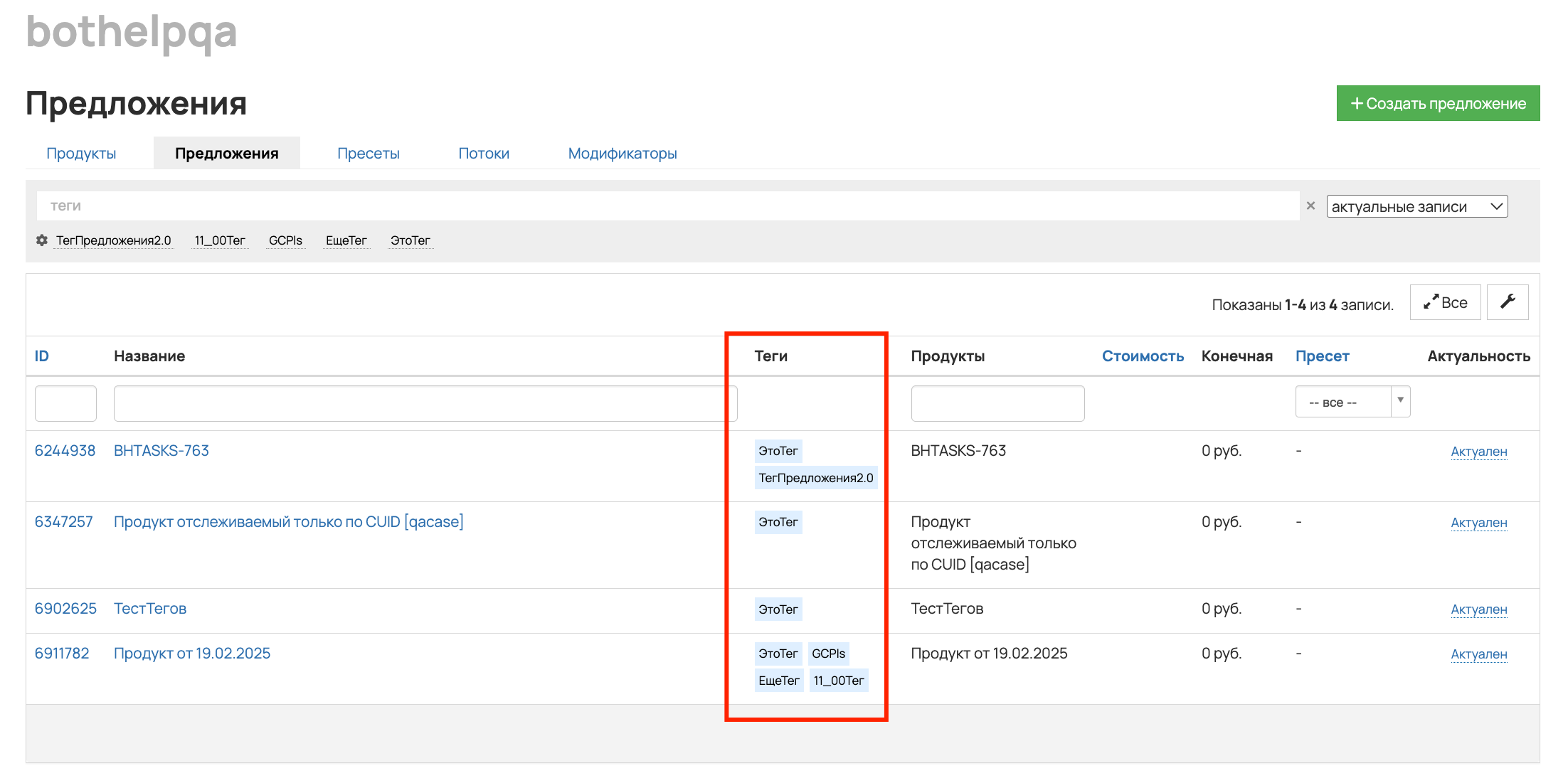Open the Модификаторы tab

pyautogui.click(x=622, y=153)
